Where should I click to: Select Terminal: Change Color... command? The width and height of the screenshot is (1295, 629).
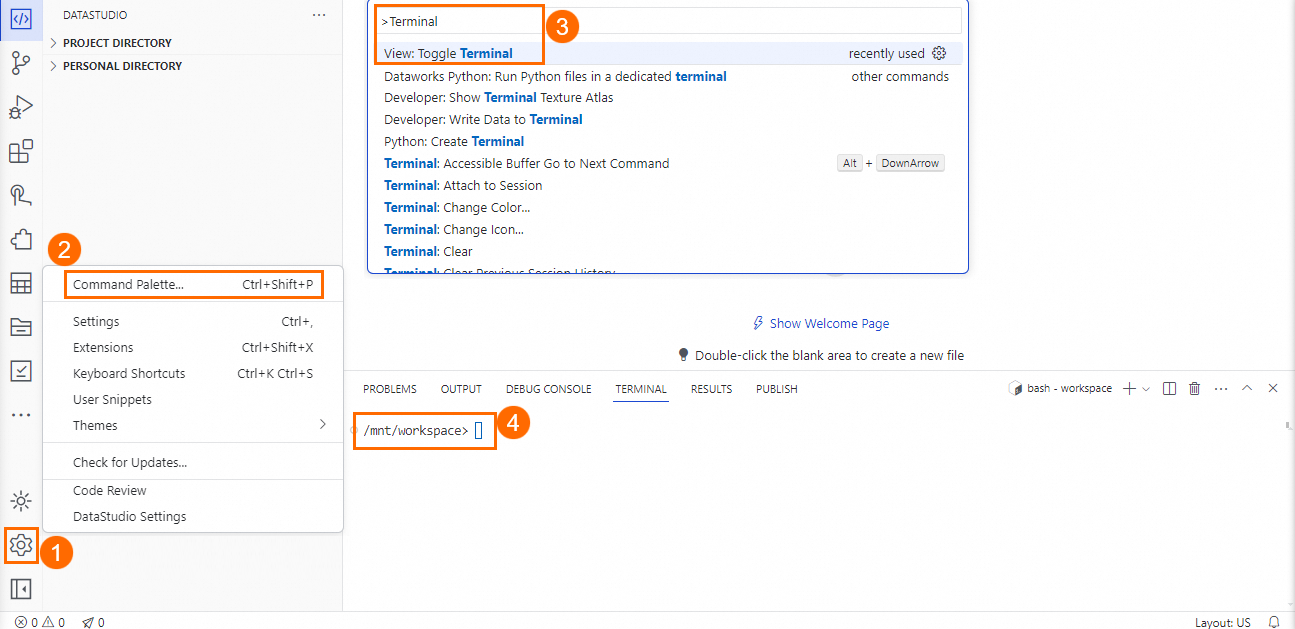click(x=668, y=208)
